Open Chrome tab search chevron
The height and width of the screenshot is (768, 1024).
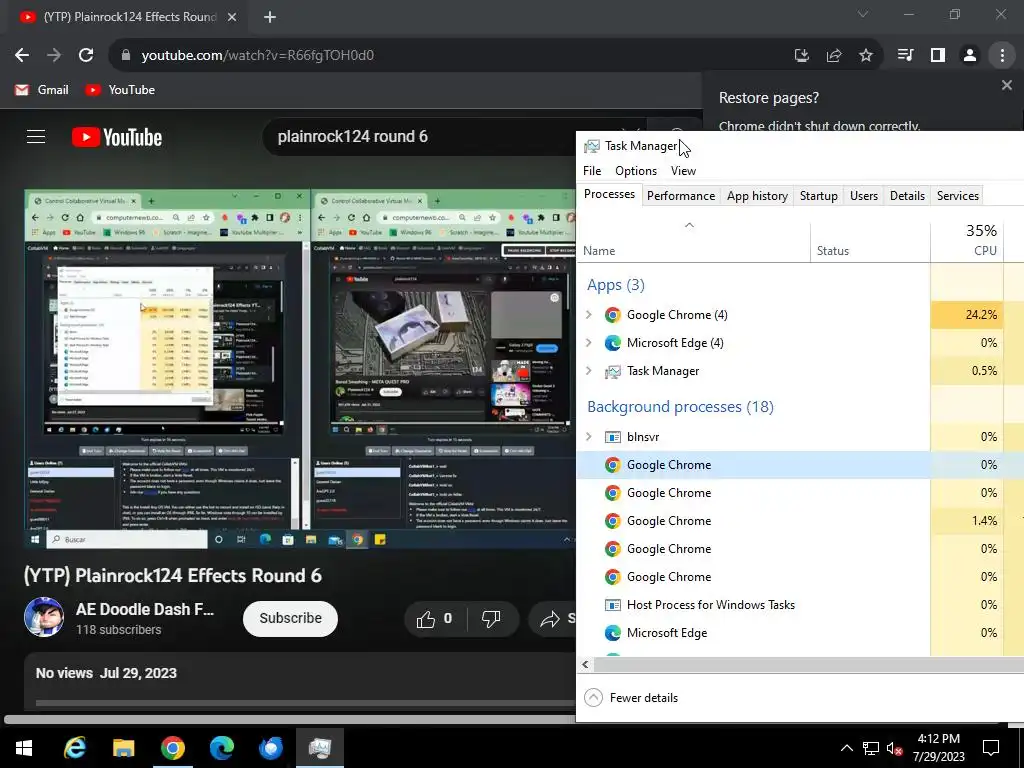[863, 14]
